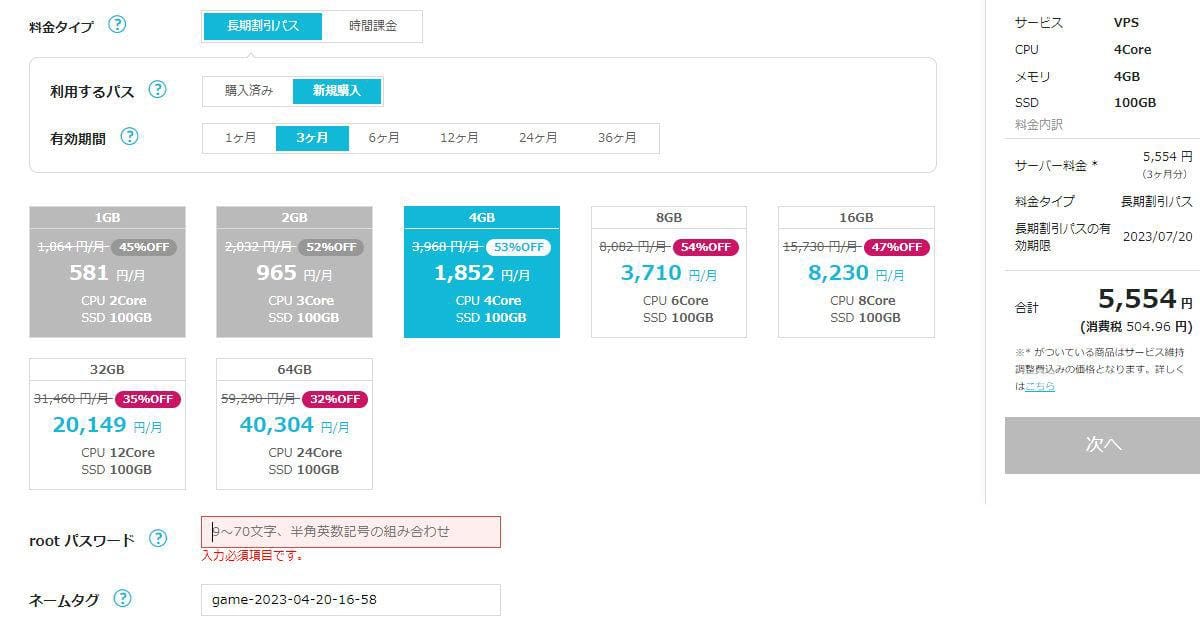Screen dimensions: 1200x630
Task: Set validity period to 36ヶ月
Action: point(617,138)
